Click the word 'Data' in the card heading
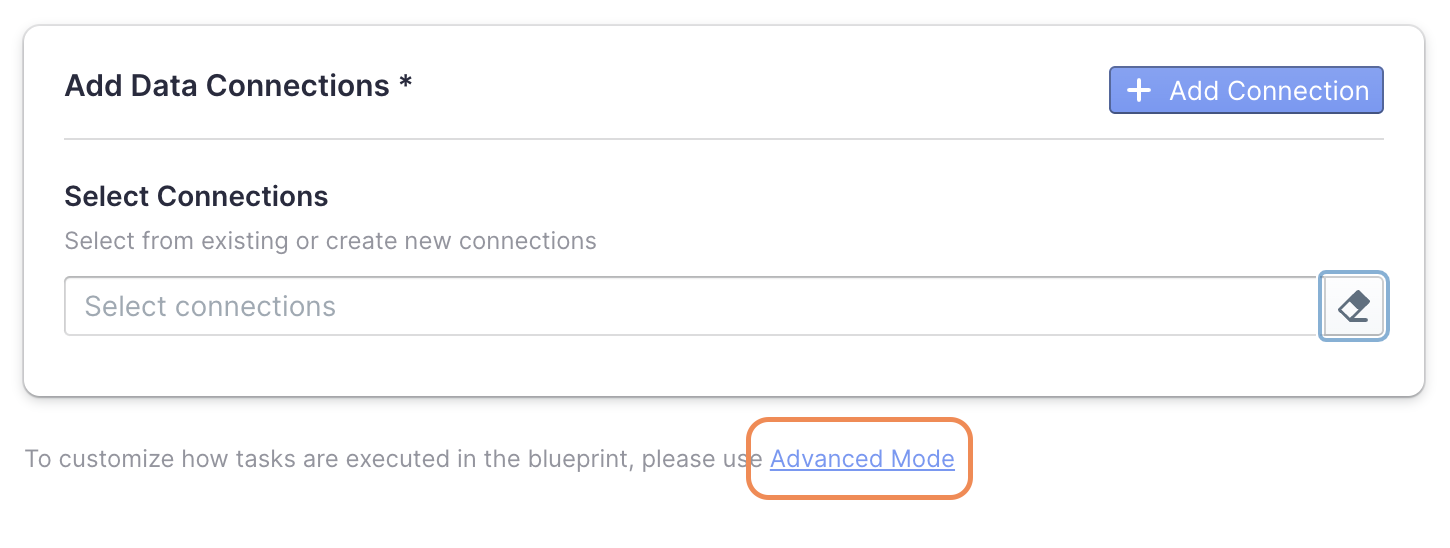This screenshot has height=548, width=1450. [x=164, y=86]
